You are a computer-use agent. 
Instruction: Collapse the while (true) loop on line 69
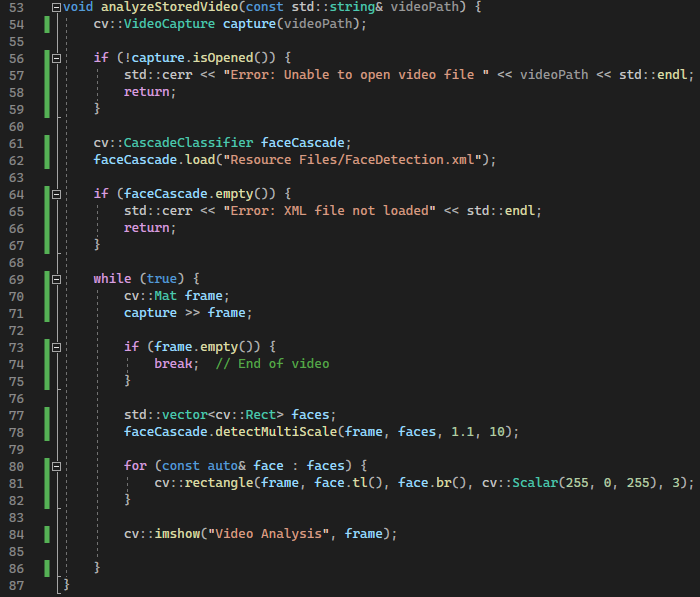pyautogui.click(x=56, y=279)
